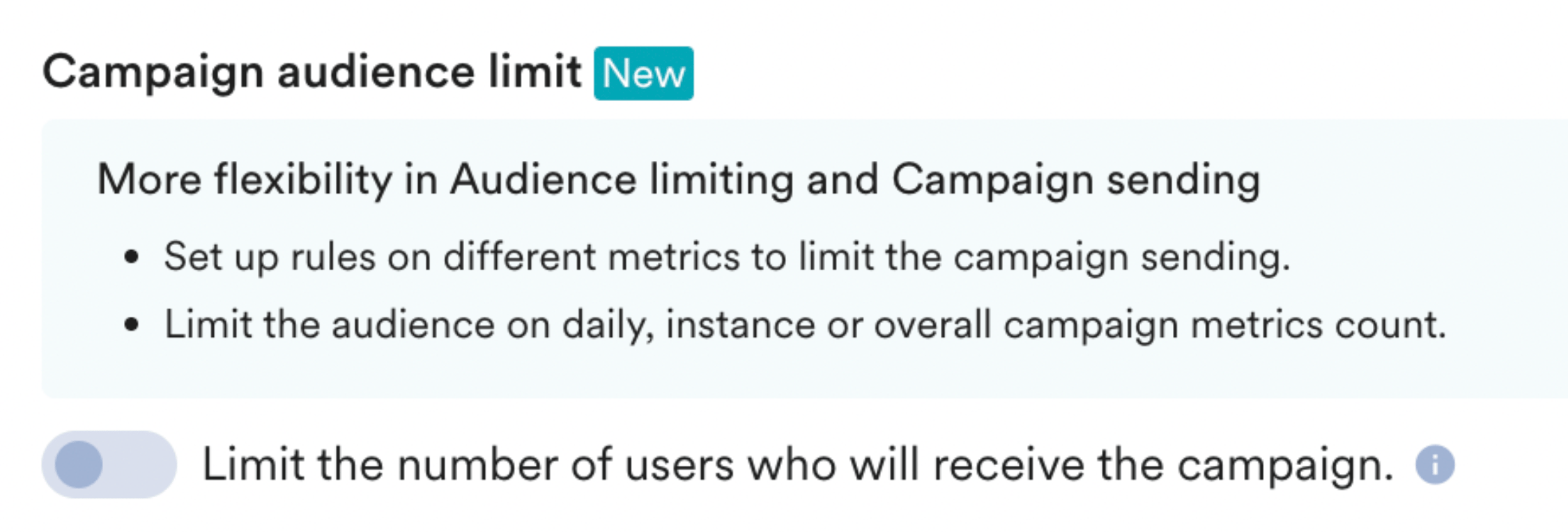Viewport: 1568px width, 532px height.
Task: Click the round knob inside the toggle switch
Action: coord(79,464)
